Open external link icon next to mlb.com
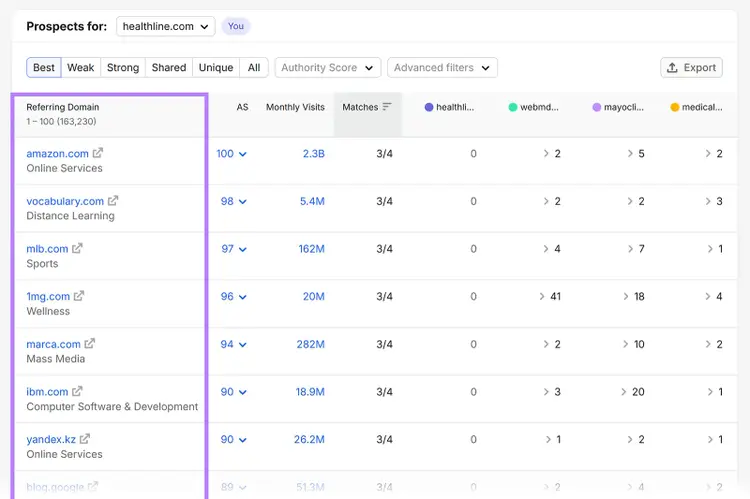 pos(77,248)
